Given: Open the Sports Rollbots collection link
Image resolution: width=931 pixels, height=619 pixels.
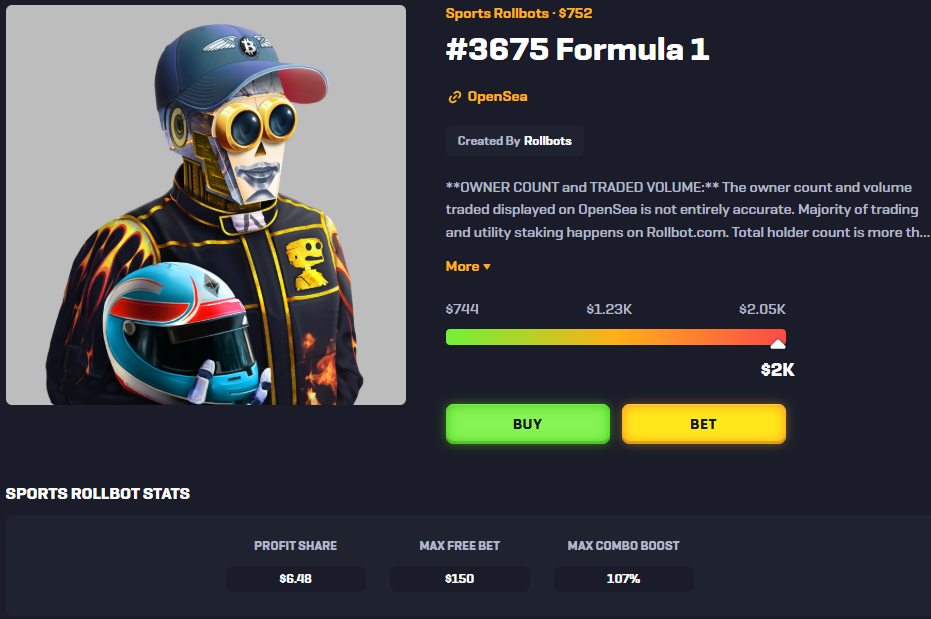Looking at the screenshot, I should pos(497,13).
